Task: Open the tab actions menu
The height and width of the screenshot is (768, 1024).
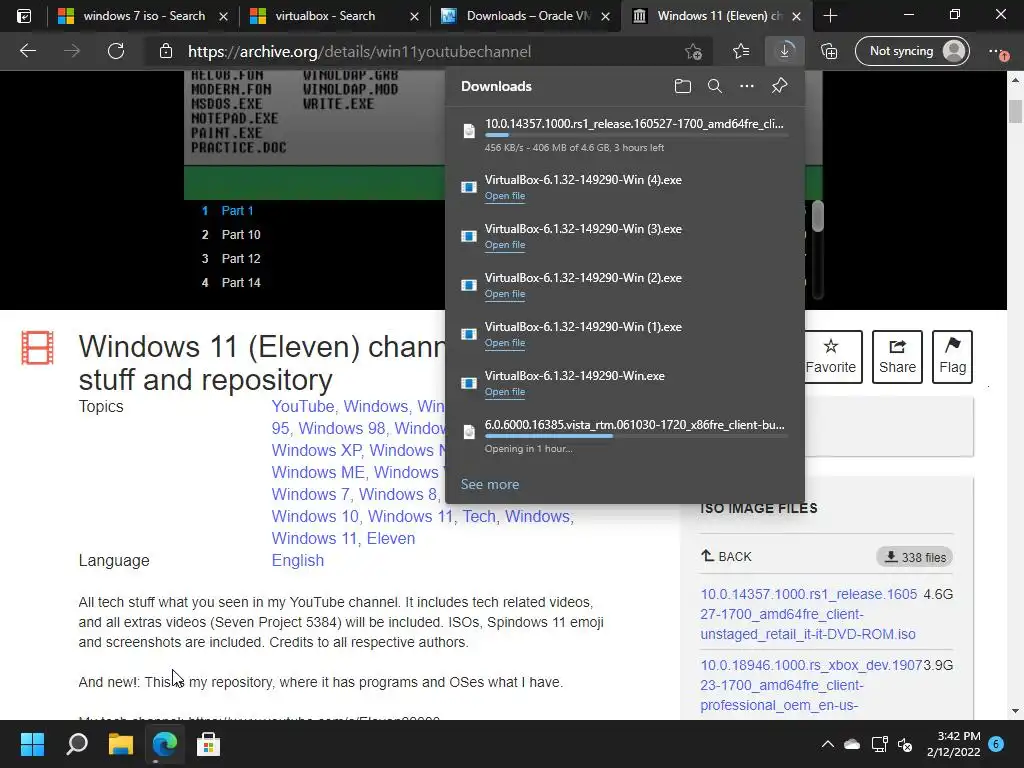Action: (x=24, y=16)
